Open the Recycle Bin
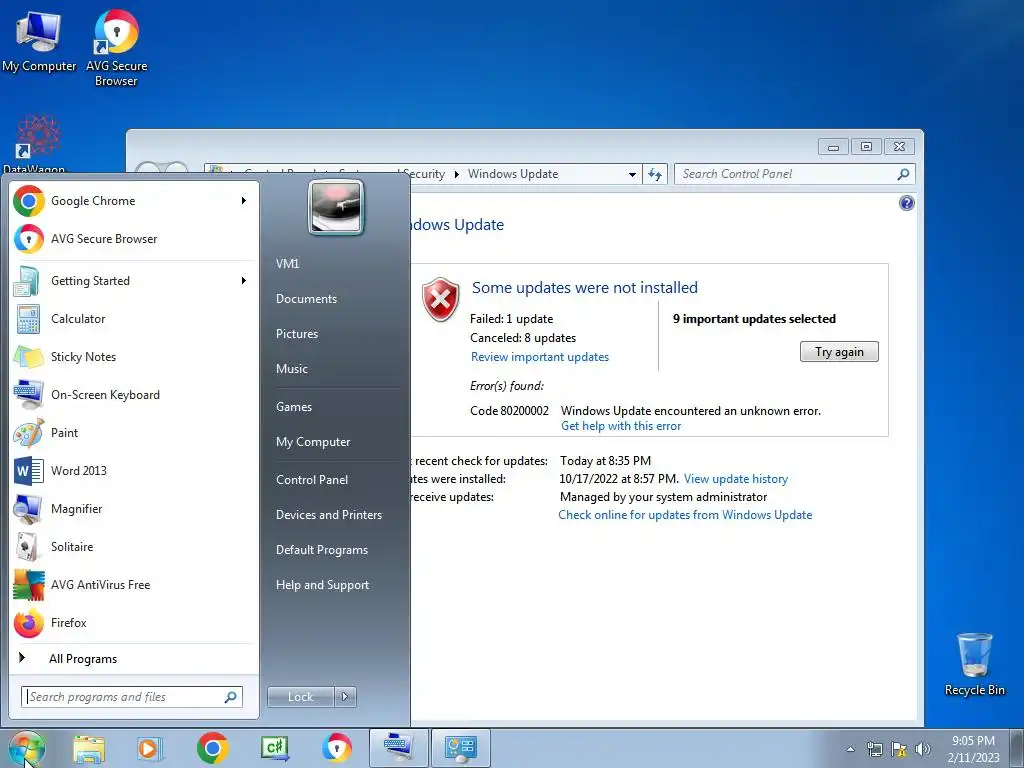 [974, 664]
